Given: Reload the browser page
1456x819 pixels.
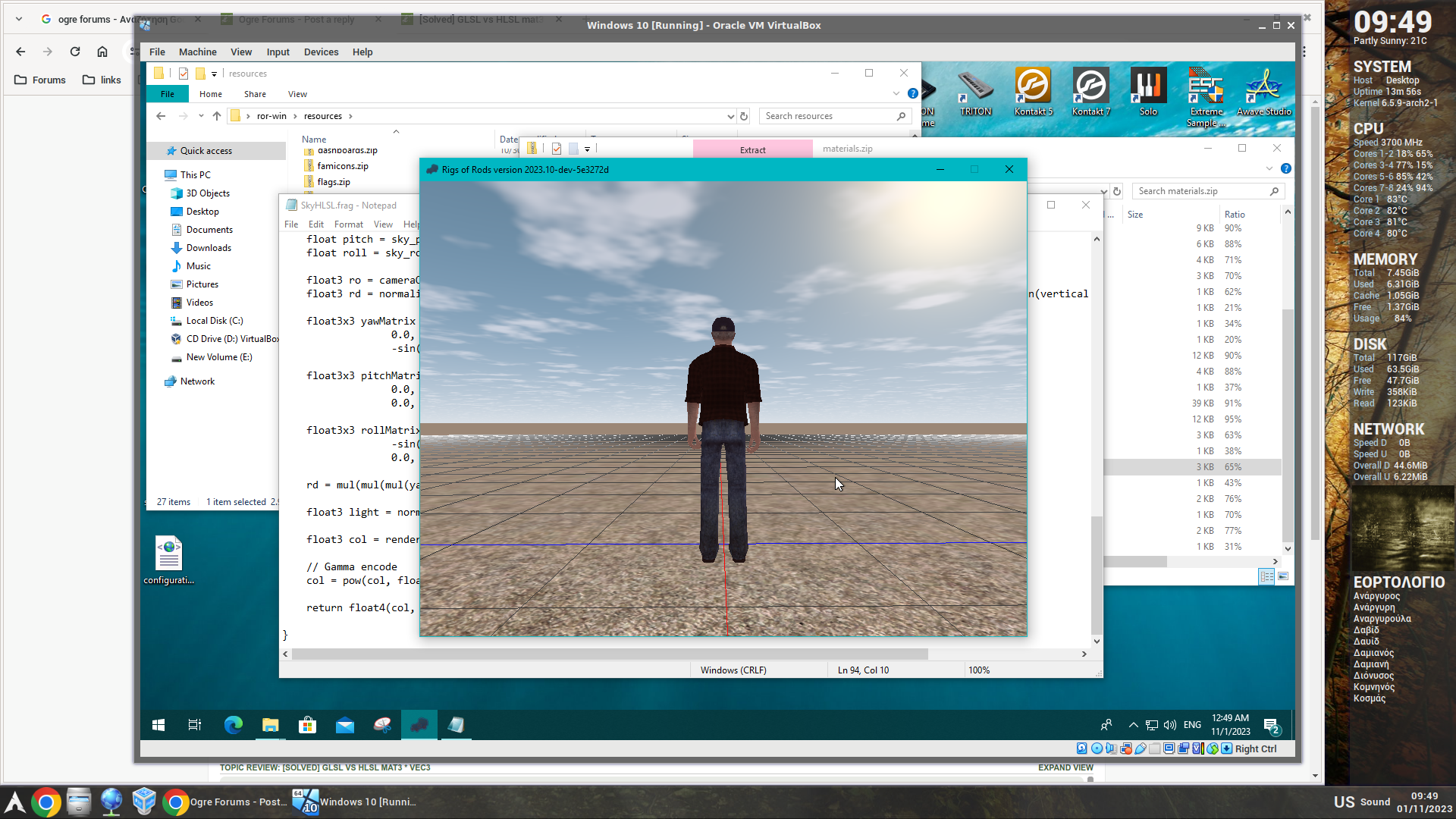Looking at the screenshot, I should pyautogui.click(x=75, y=52).
